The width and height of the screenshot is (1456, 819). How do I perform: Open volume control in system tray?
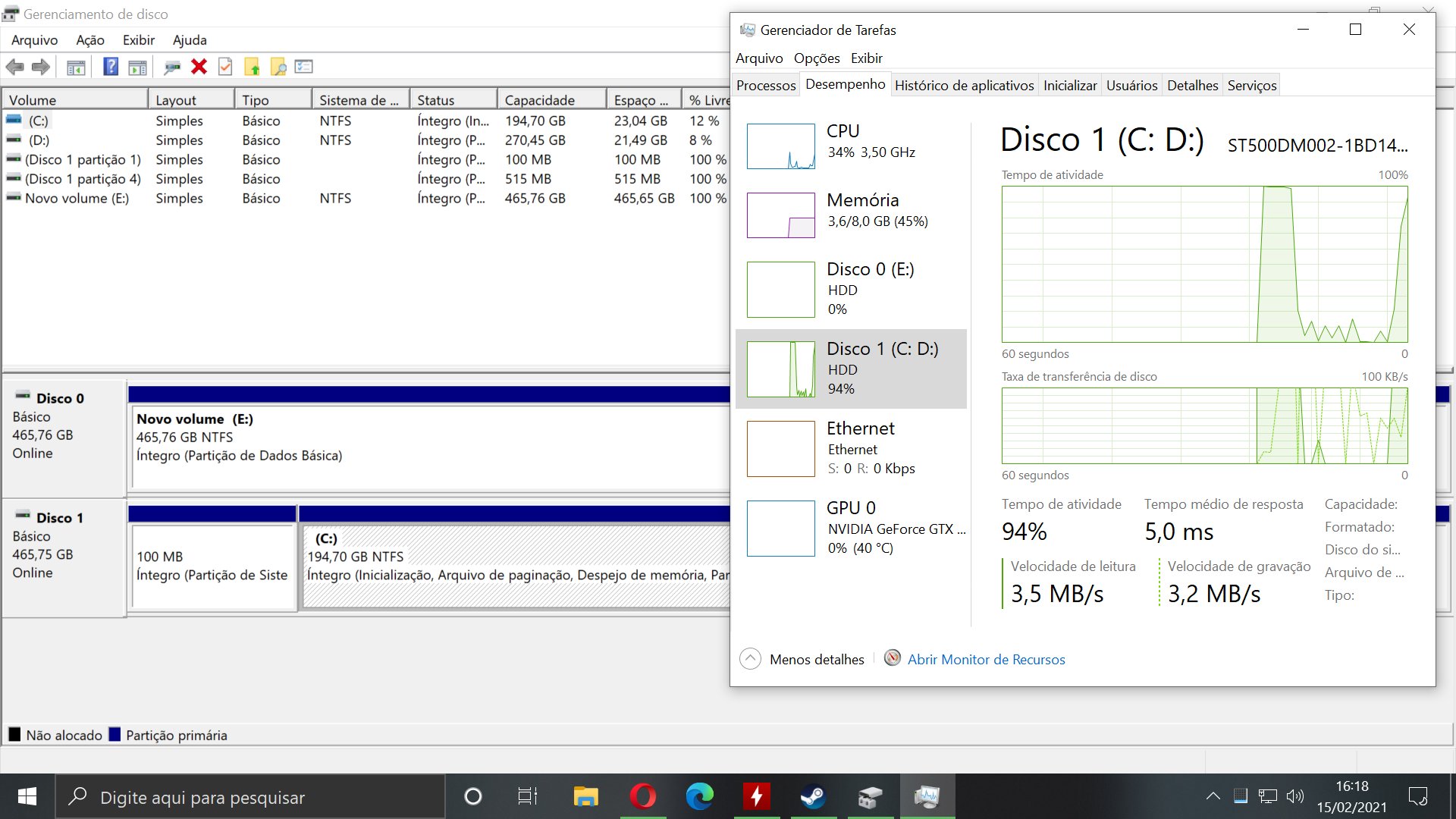pyautogui.click(x=1295, y=796)
